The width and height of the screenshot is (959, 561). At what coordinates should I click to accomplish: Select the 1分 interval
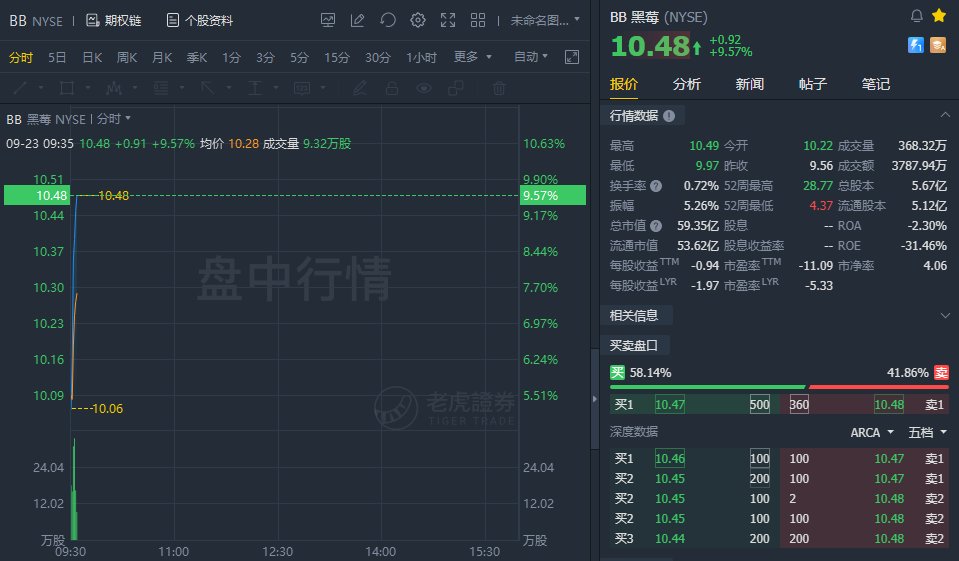pyautogui.click(x=231, y=58)
